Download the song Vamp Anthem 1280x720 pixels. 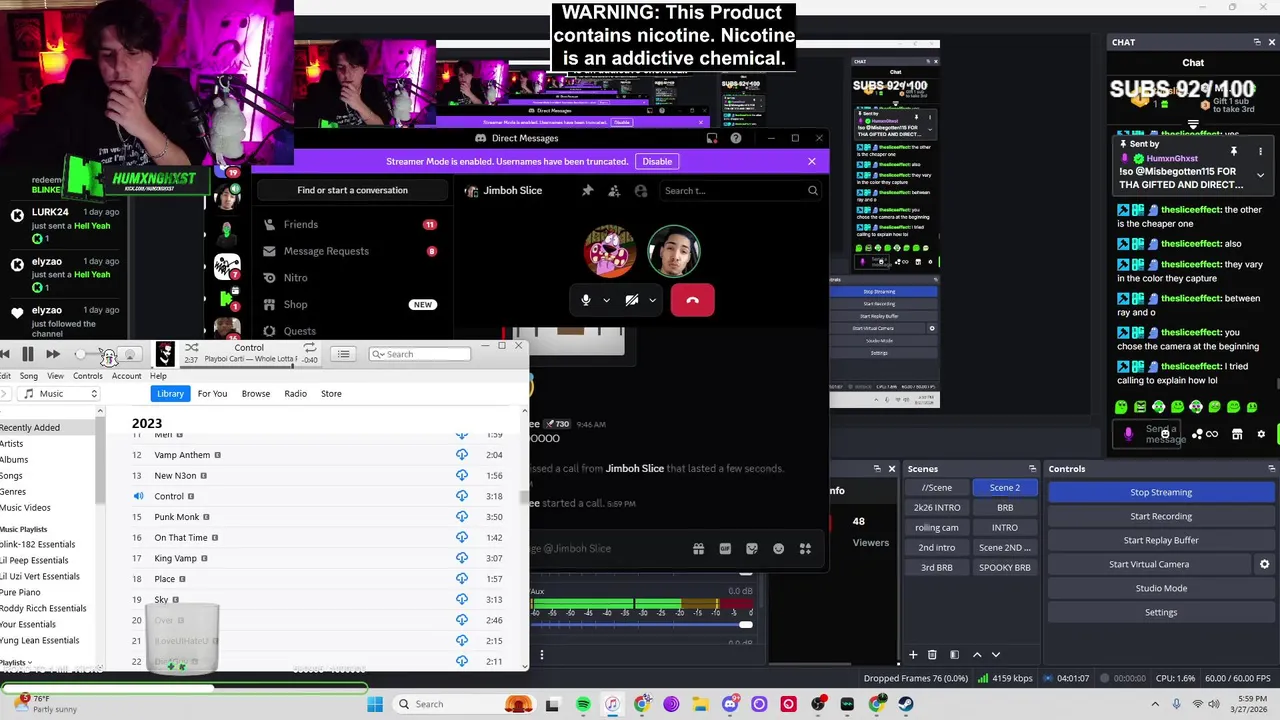click(462, 455)
